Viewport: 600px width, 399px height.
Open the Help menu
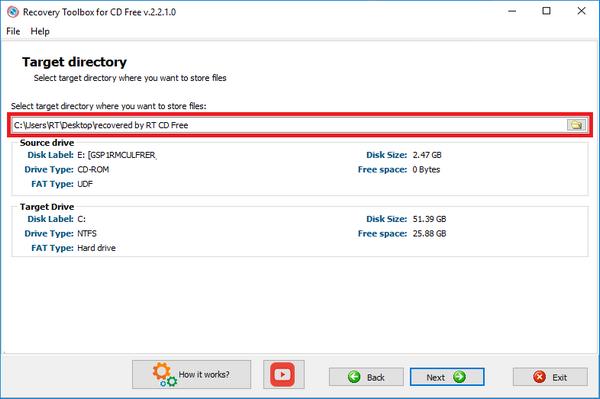[x=40, y=31]
